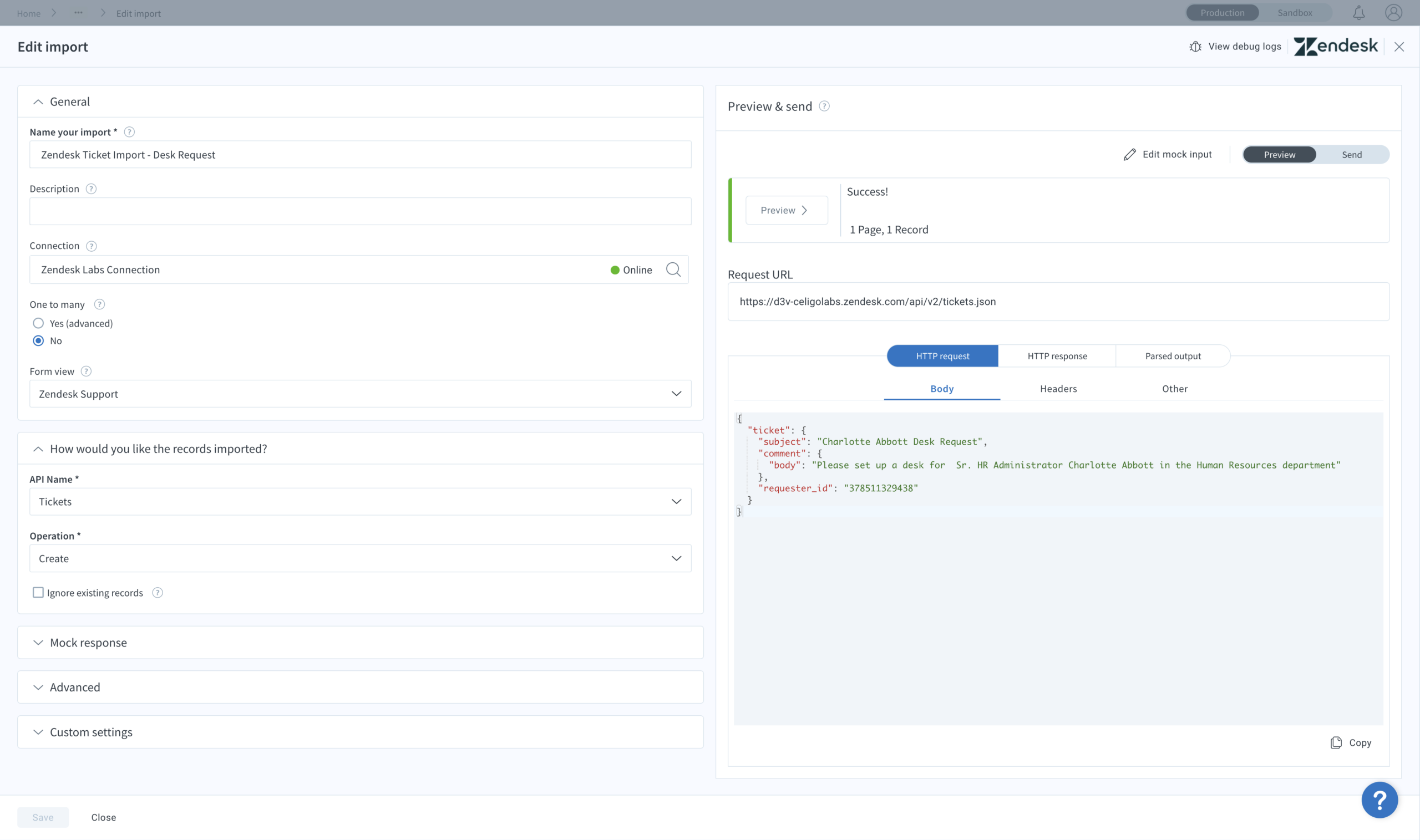Toggle No radio for One to many
1420x840 pixels.
tap(38, 340)
